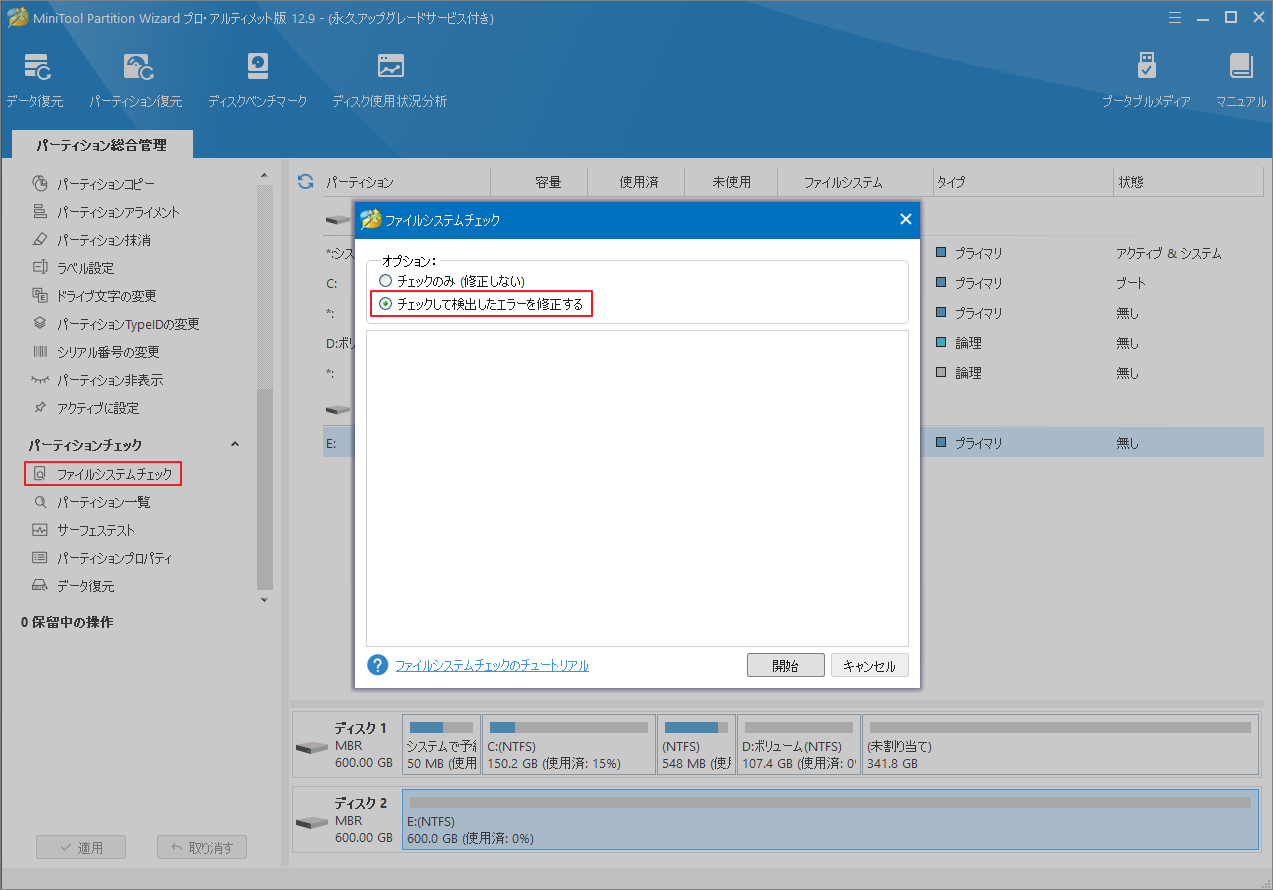
Task: Click the キャンセル button
Action: (870, 666)
